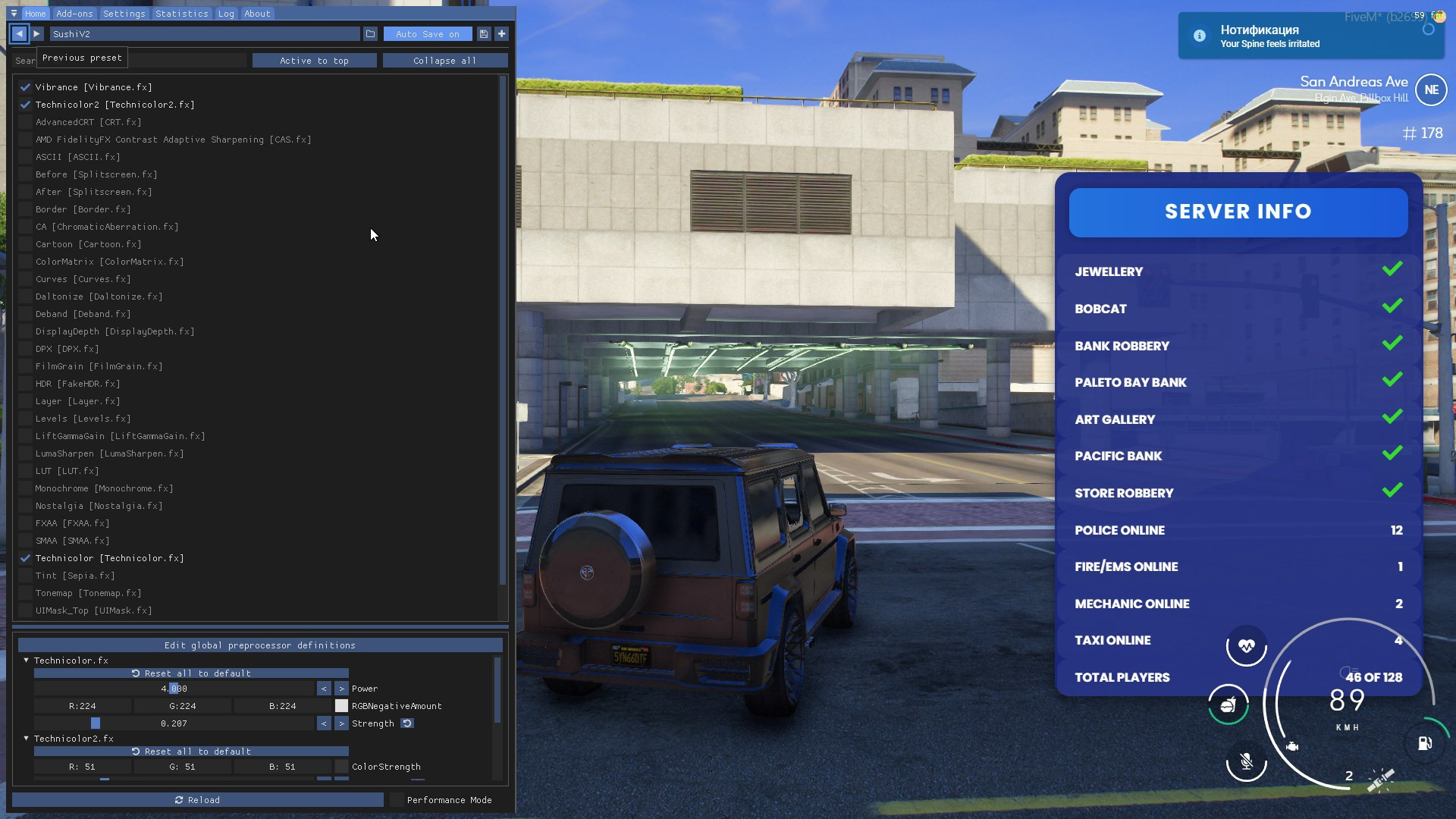This screenshot has height=819, width=1456.
Task: Click the variables panel vertical scrollbar
Action: tap(497, 690)
